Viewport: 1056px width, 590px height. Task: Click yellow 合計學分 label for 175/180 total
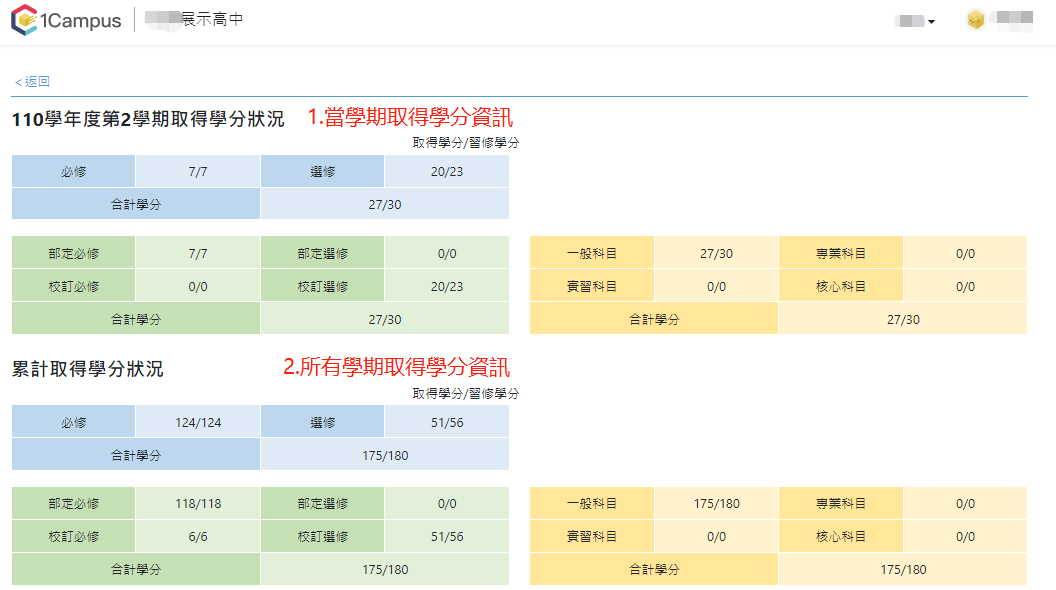point(654,570)
